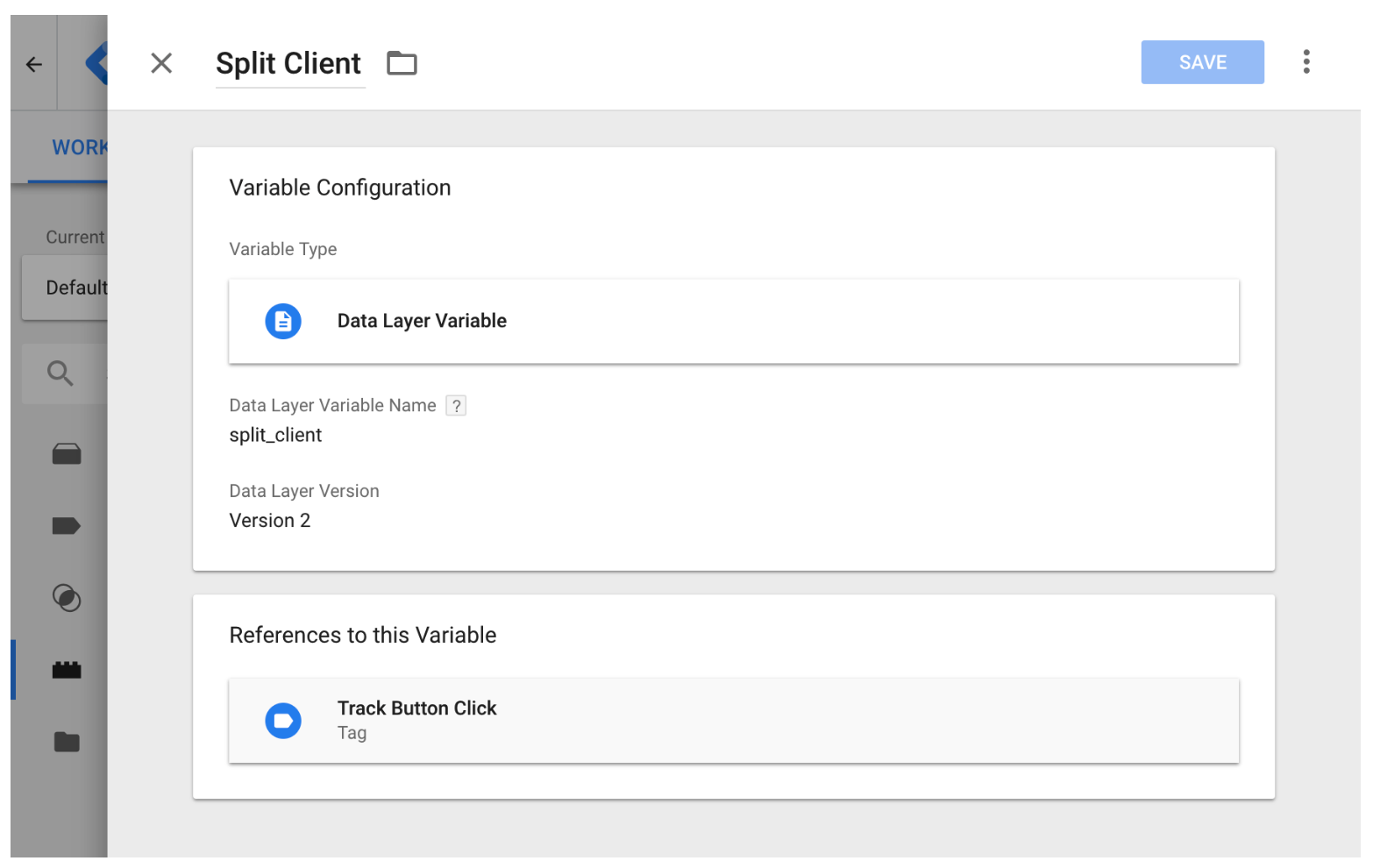Open Folders section in sidebar

coord(67,743)
